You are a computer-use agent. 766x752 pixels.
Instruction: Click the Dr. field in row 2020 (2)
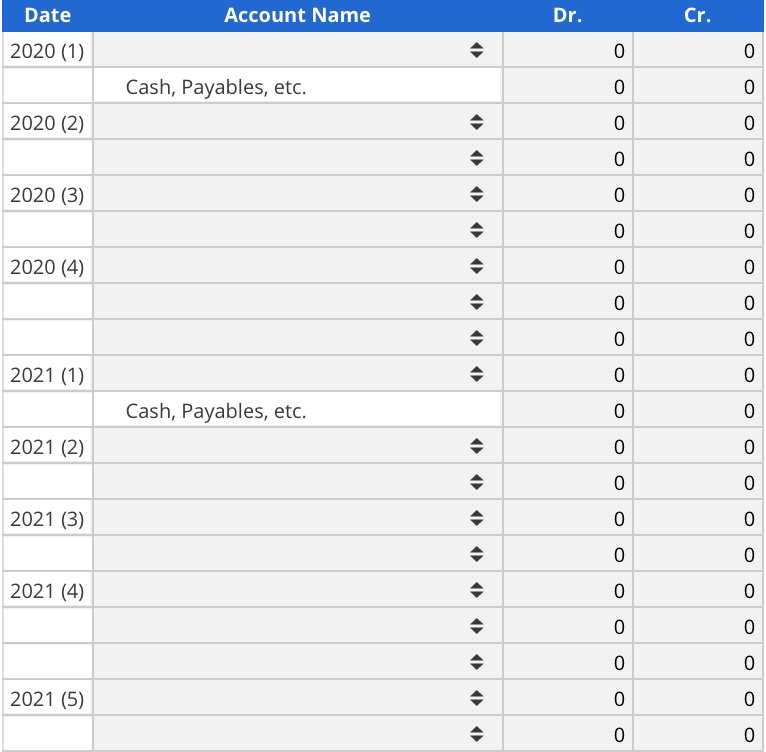568,122
